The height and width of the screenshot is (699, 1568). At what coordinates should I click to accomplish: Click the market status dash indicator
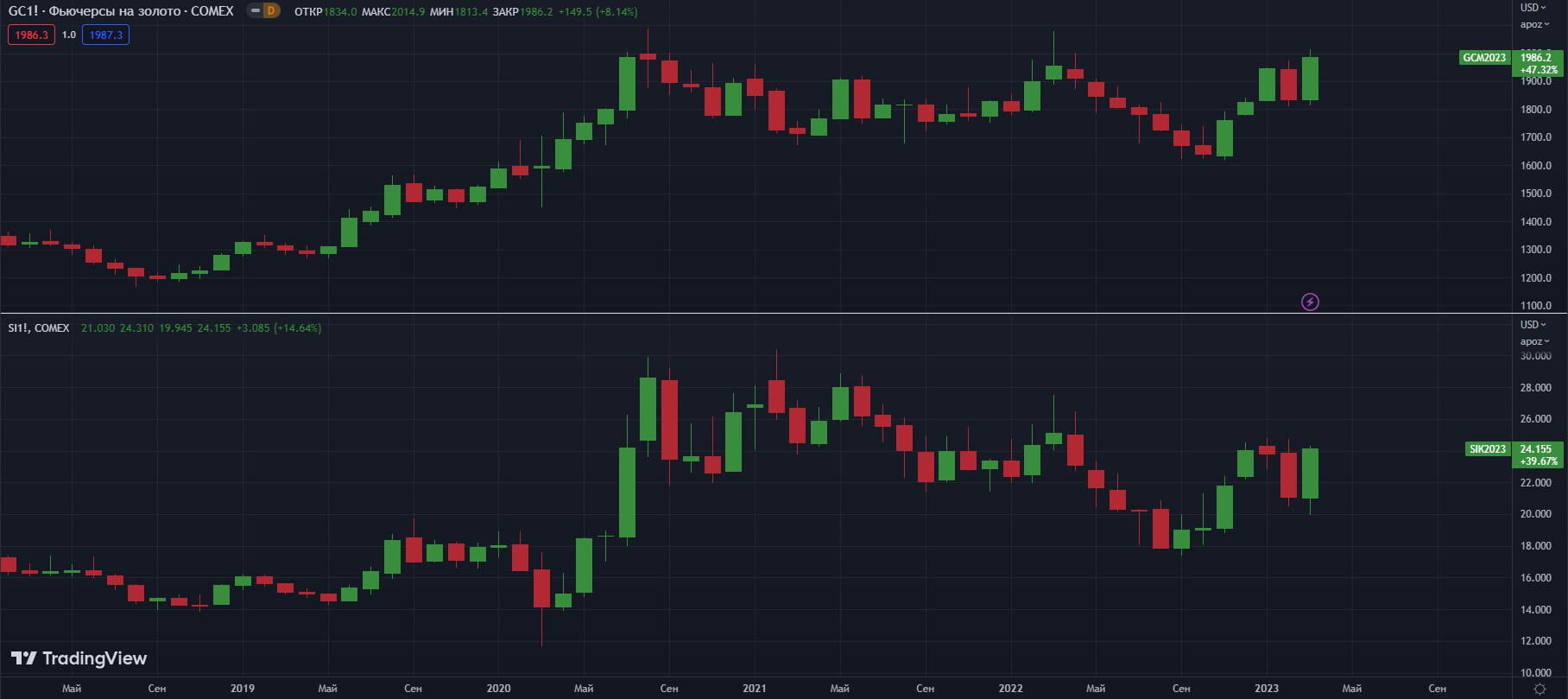[256, 11]
